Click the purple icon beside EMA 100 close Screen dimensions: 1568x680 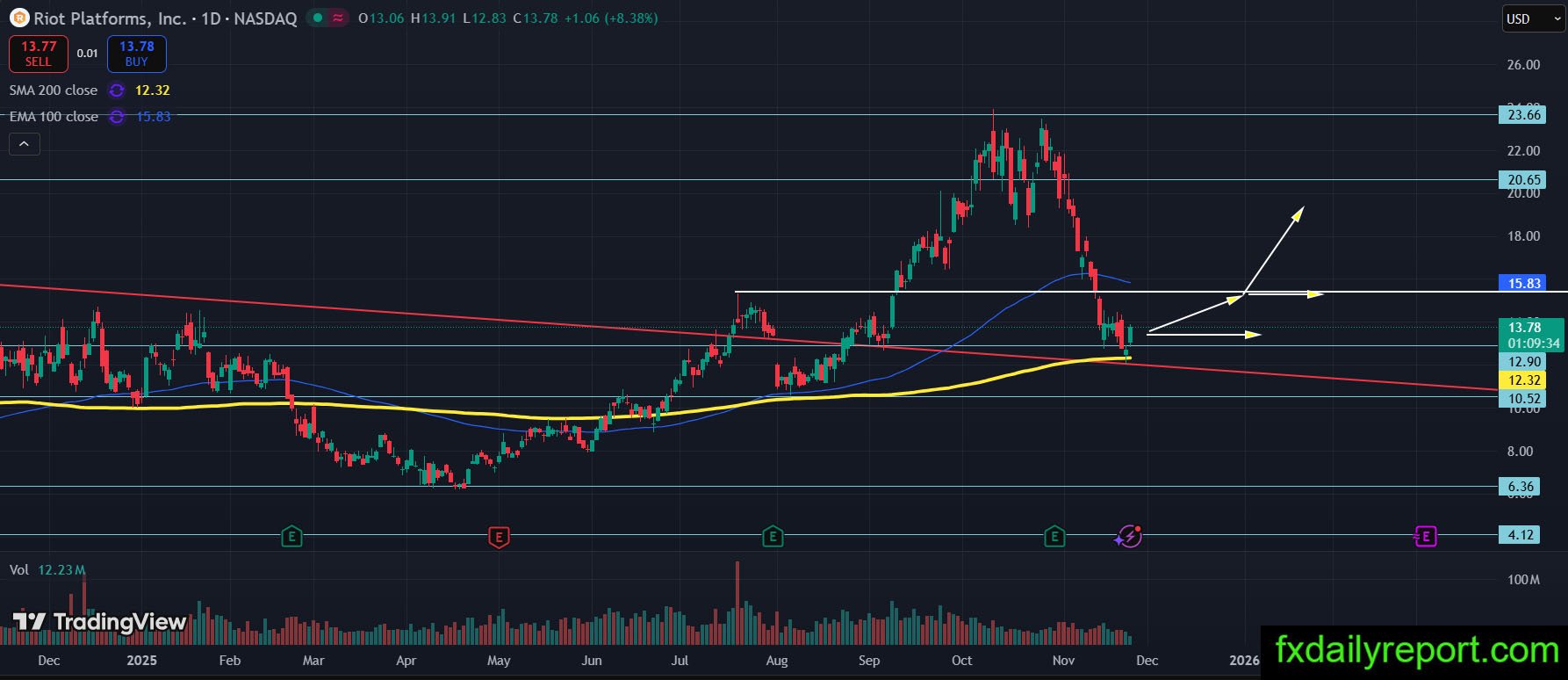pyautogui.click(x=116, y=116)
